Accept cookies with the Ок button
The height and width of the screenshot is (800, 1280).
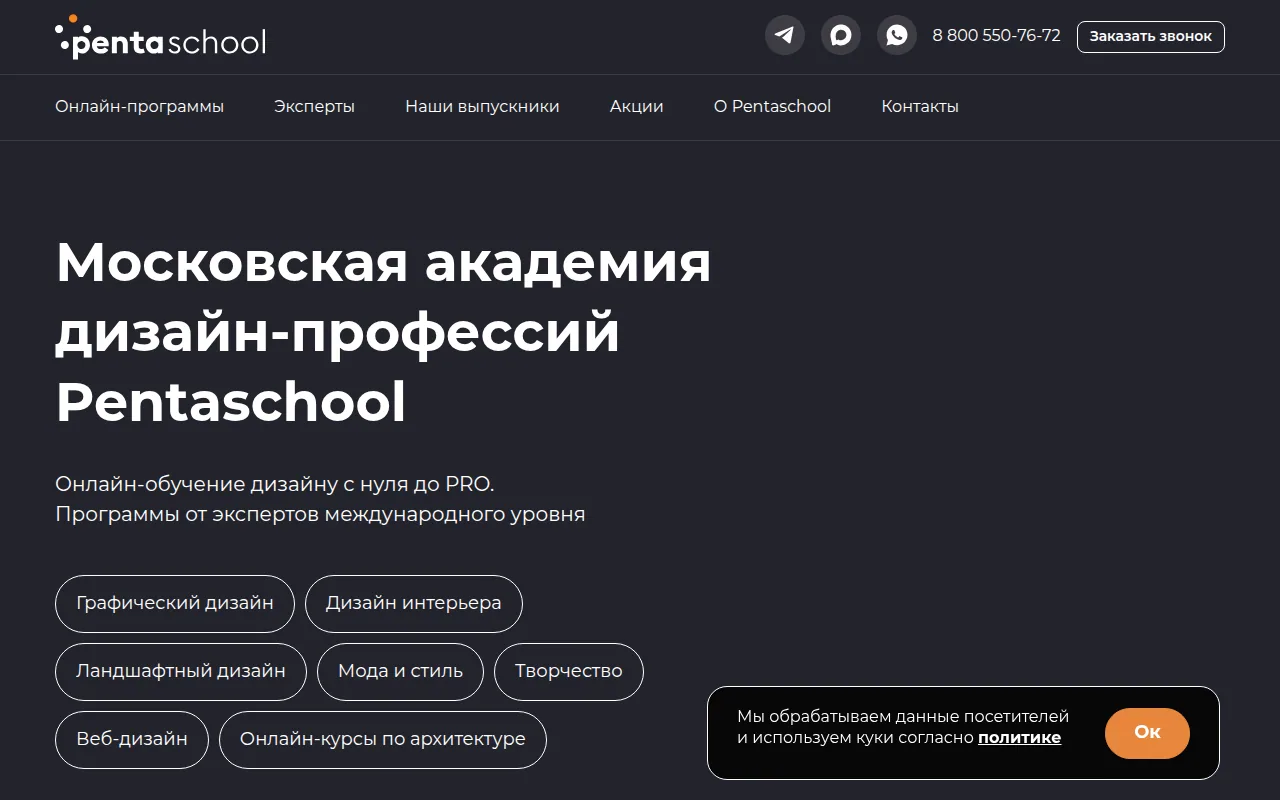pyautogui.click(x=1147, y=733)
